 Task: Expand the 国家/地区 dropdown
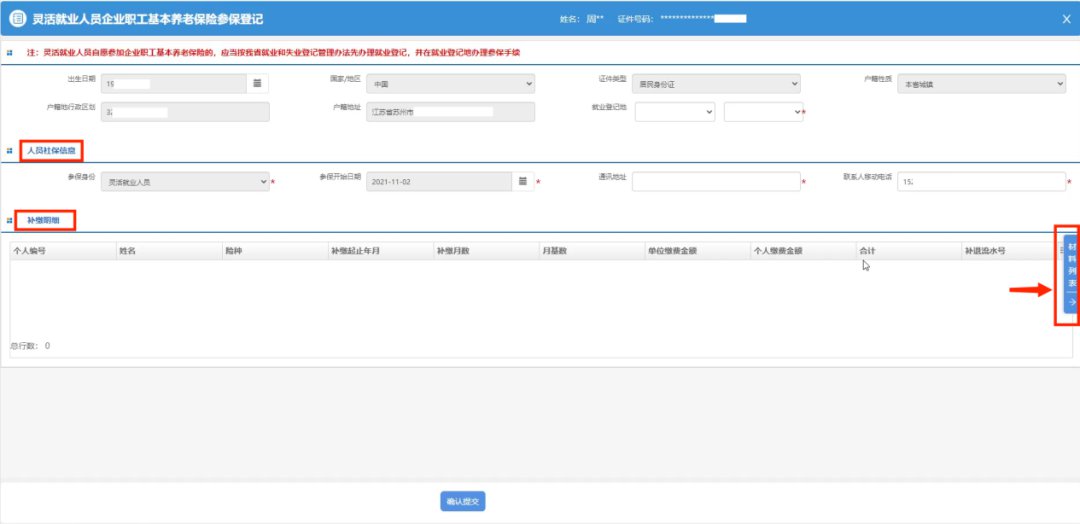[450, 85]
